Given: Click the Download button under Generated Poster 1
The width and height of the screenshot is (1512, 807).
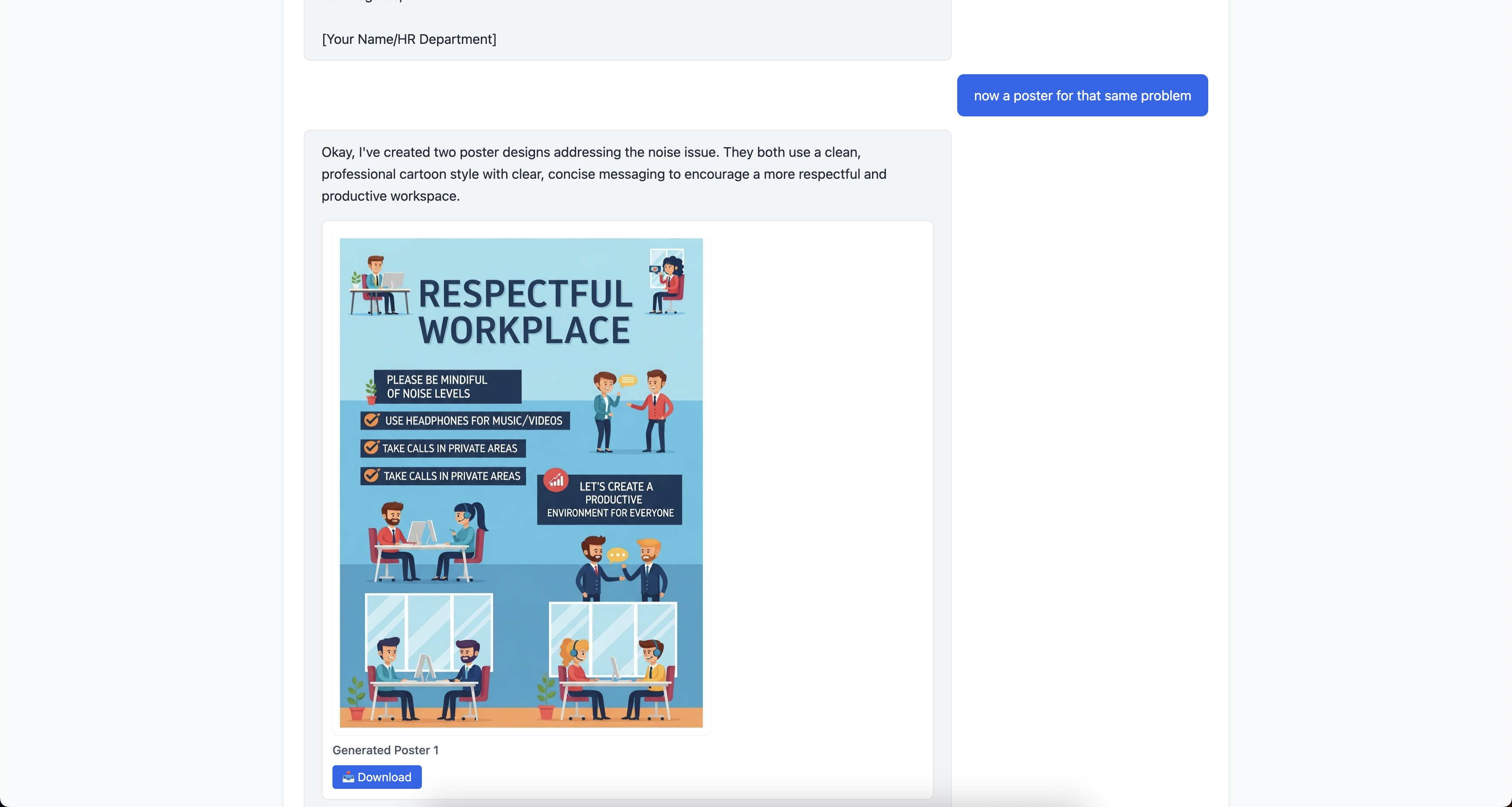Looking at the screenshot, I should 377,777.
